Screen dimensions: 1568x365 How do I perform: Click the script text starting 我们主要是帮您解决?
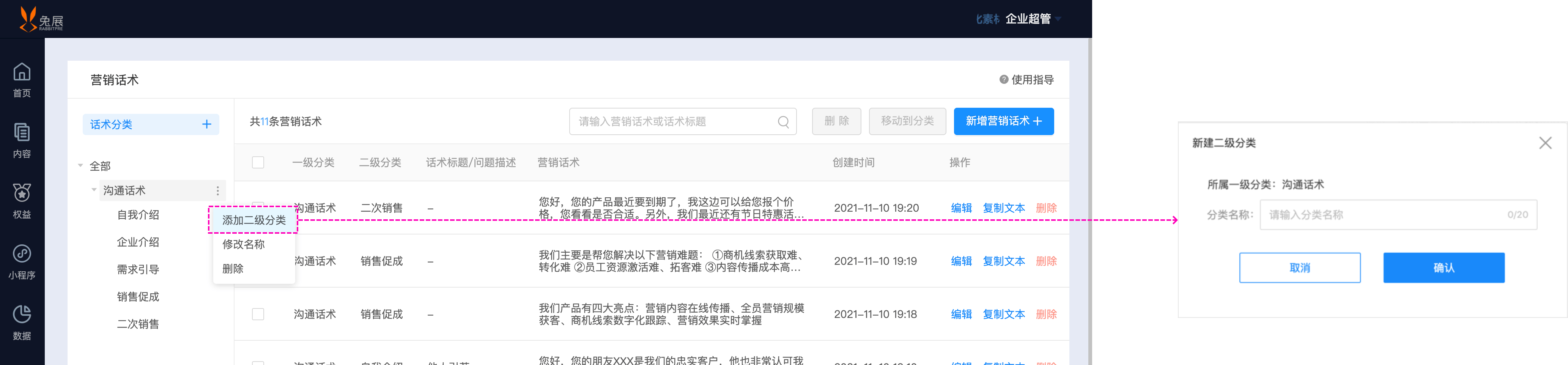coord(671,261)
